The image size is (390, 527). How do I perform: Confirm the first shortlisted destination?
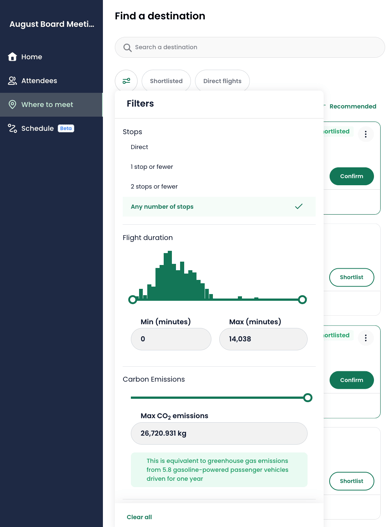click(x=351, y=176)
